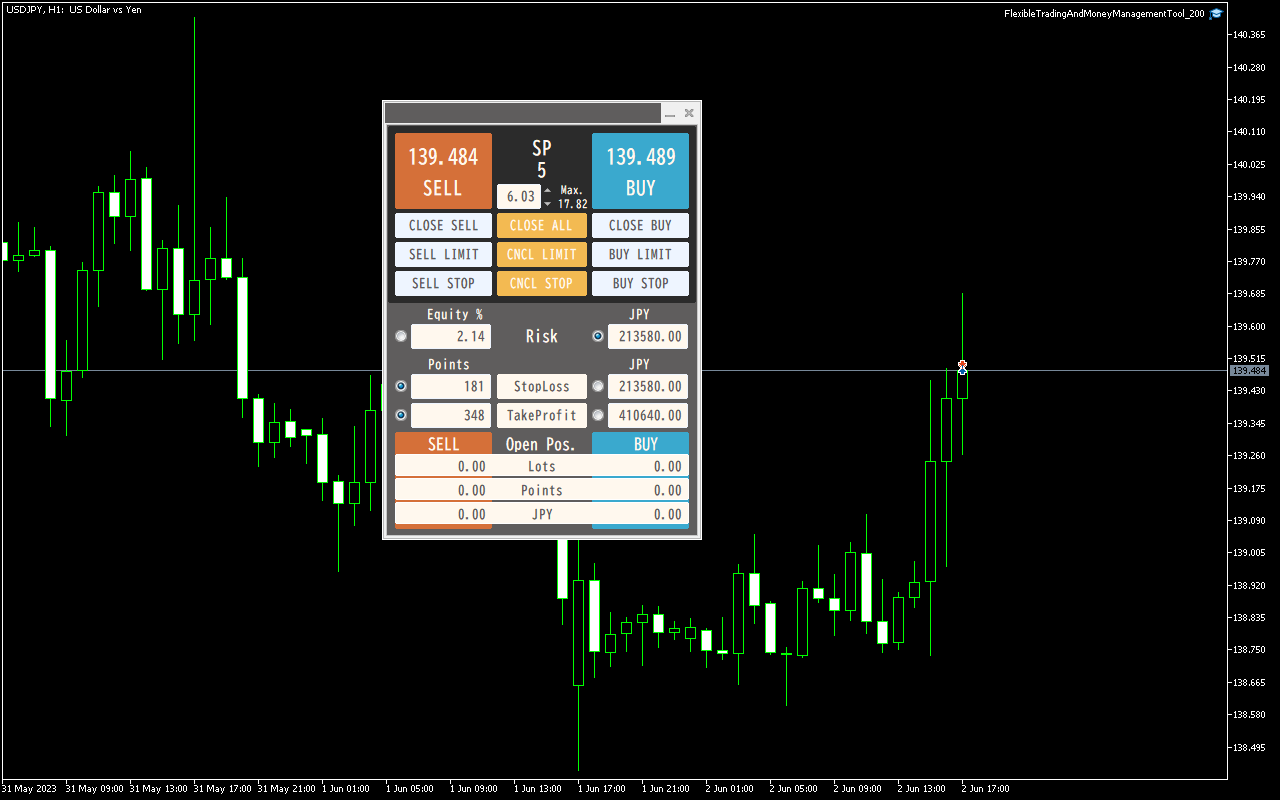Screen dimensions: 1280x800
Task: Click the expert advisor cap icon
Action: tap(1216, 14)
